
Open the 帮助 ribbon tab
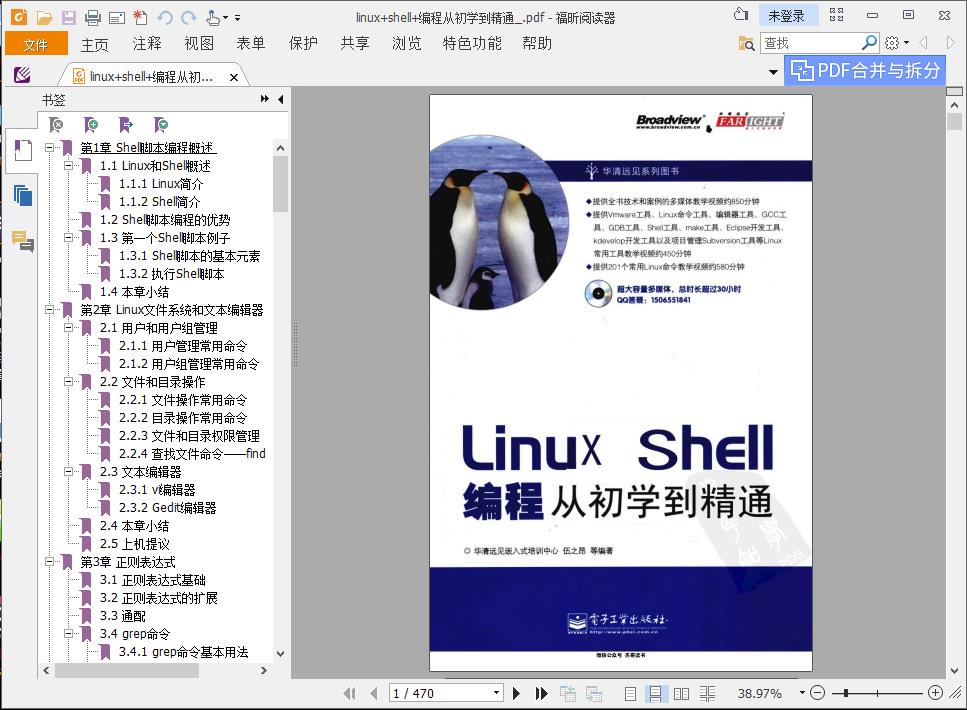(537, 43)
